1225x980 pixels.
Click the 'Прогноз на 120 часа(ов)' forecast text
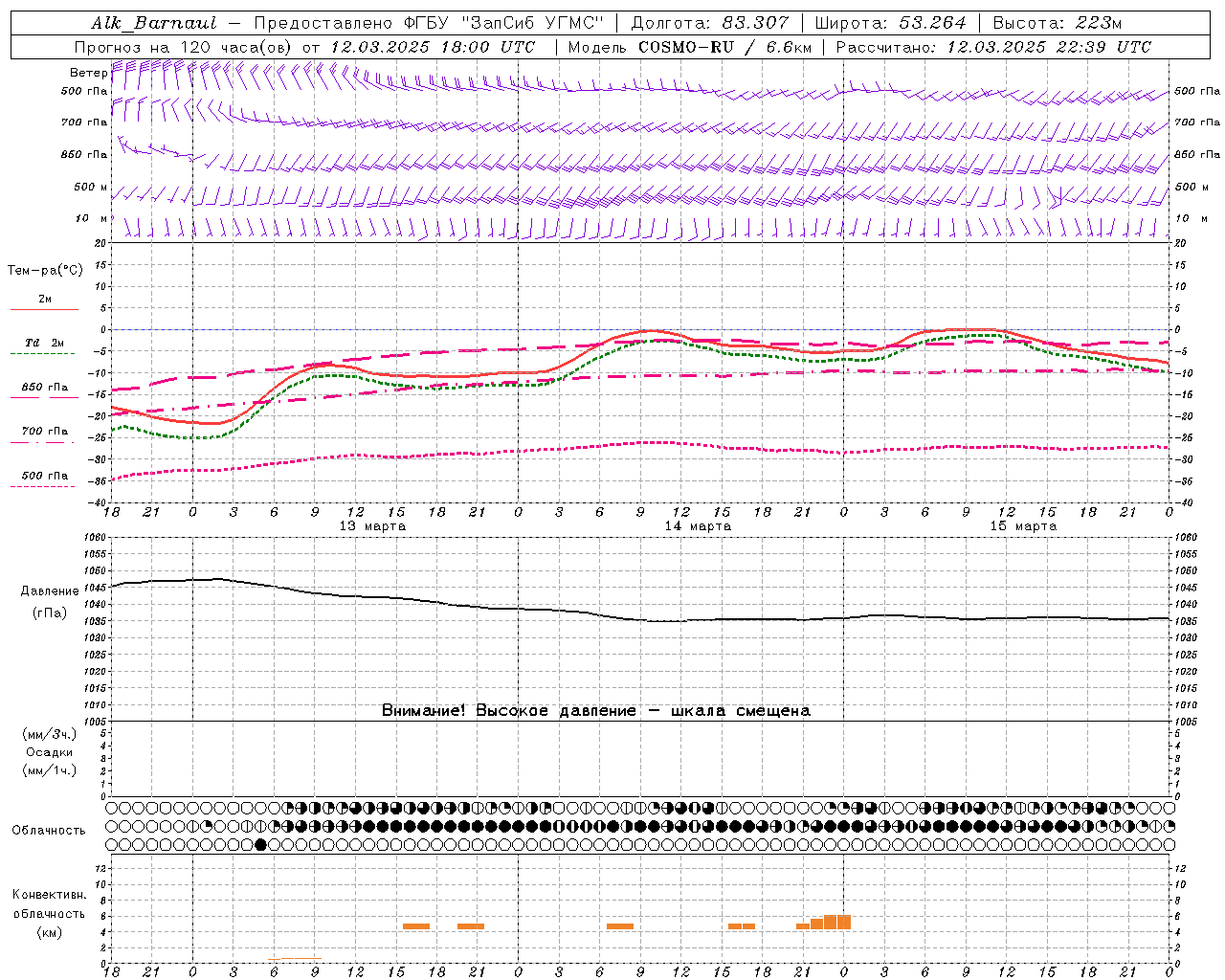(x=184, y=47)
